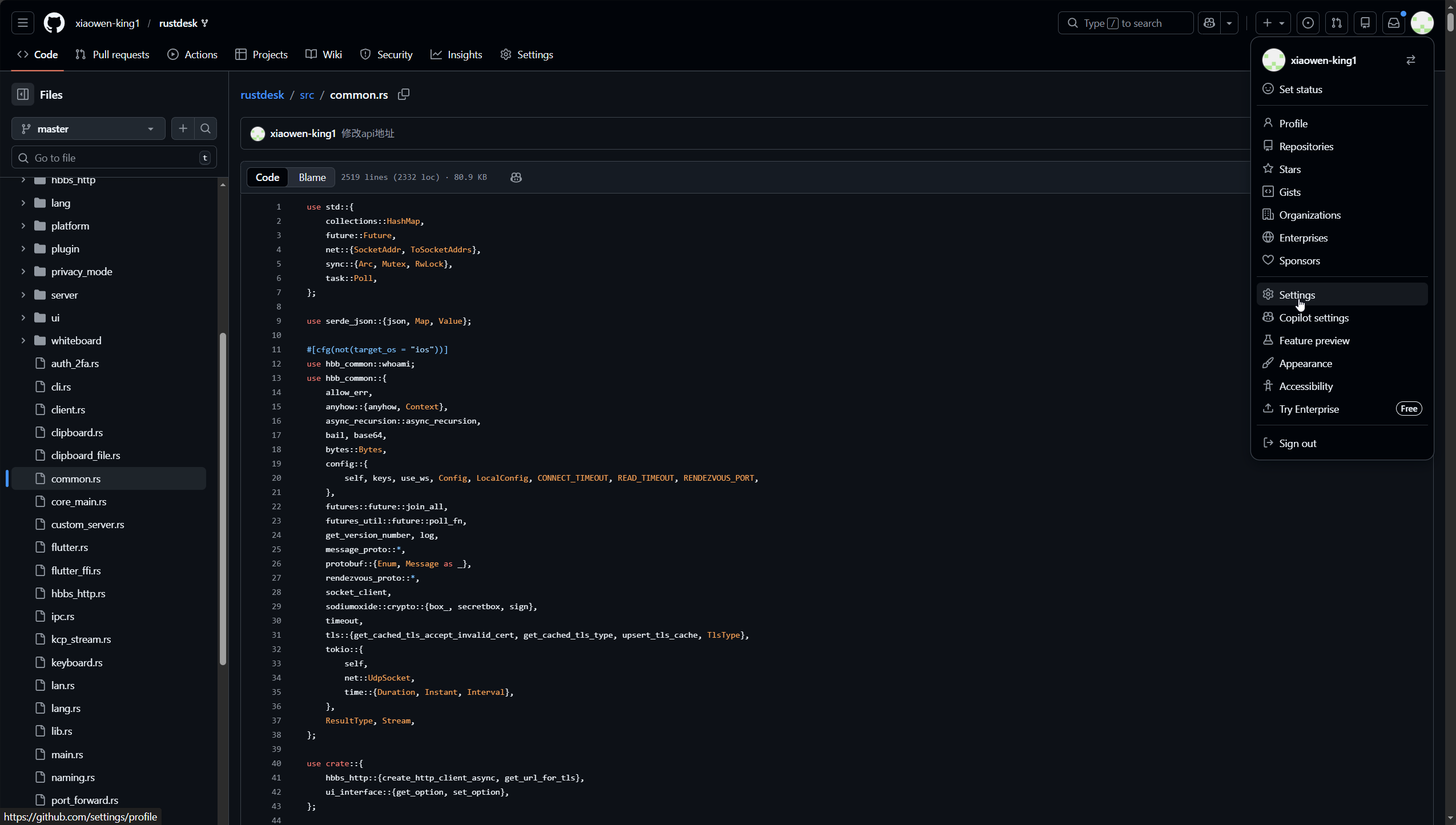Open notifications inbox icon

click(1393, 23)
